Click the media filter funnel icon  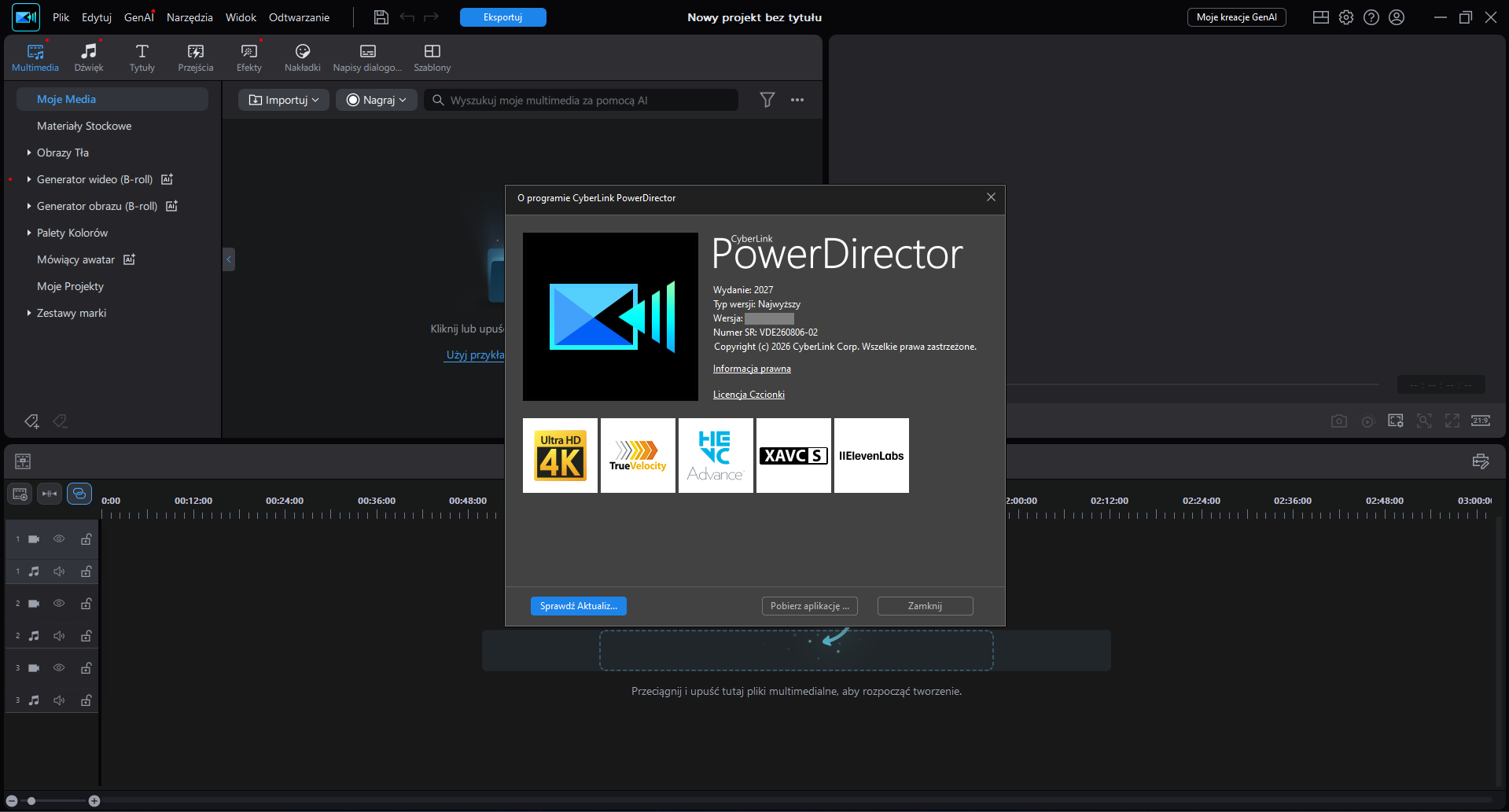[767, 100]
